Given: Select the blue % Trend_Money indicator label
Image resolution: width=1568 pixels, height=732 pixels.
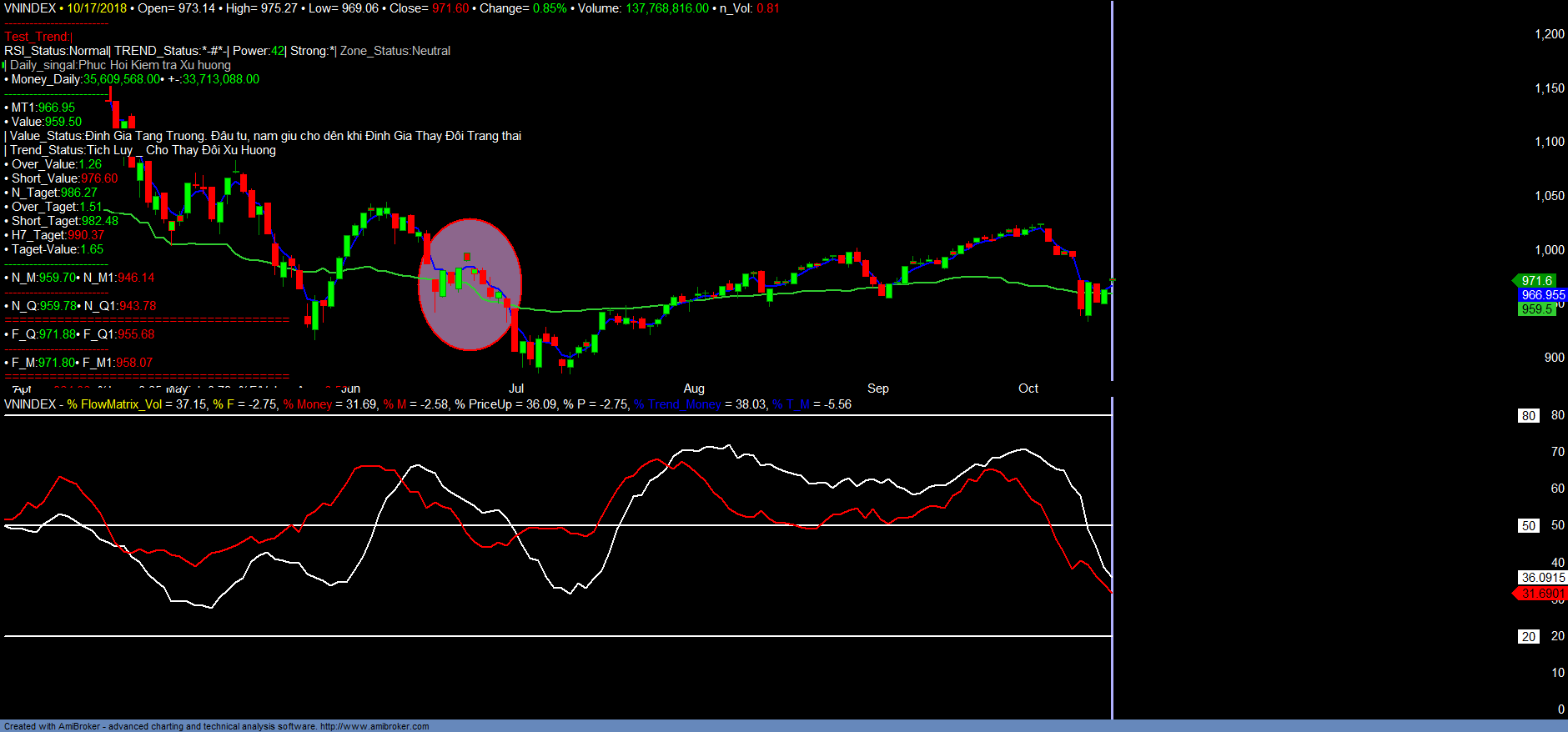Looking at the screenshot, I should point(676,404).
